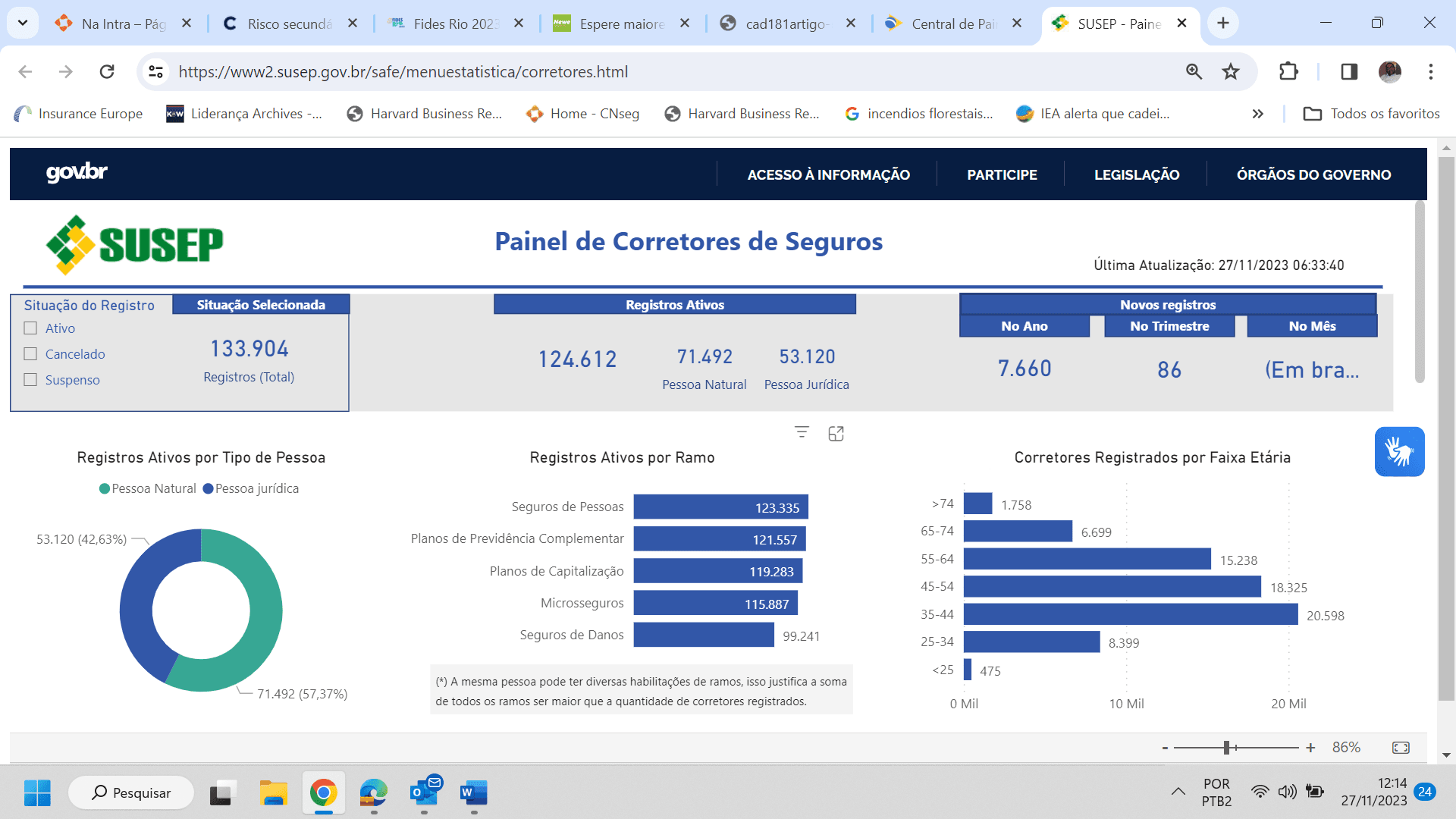Check the Ativo checkbox
Screen dimensions: 1456x819
[30, 328]
